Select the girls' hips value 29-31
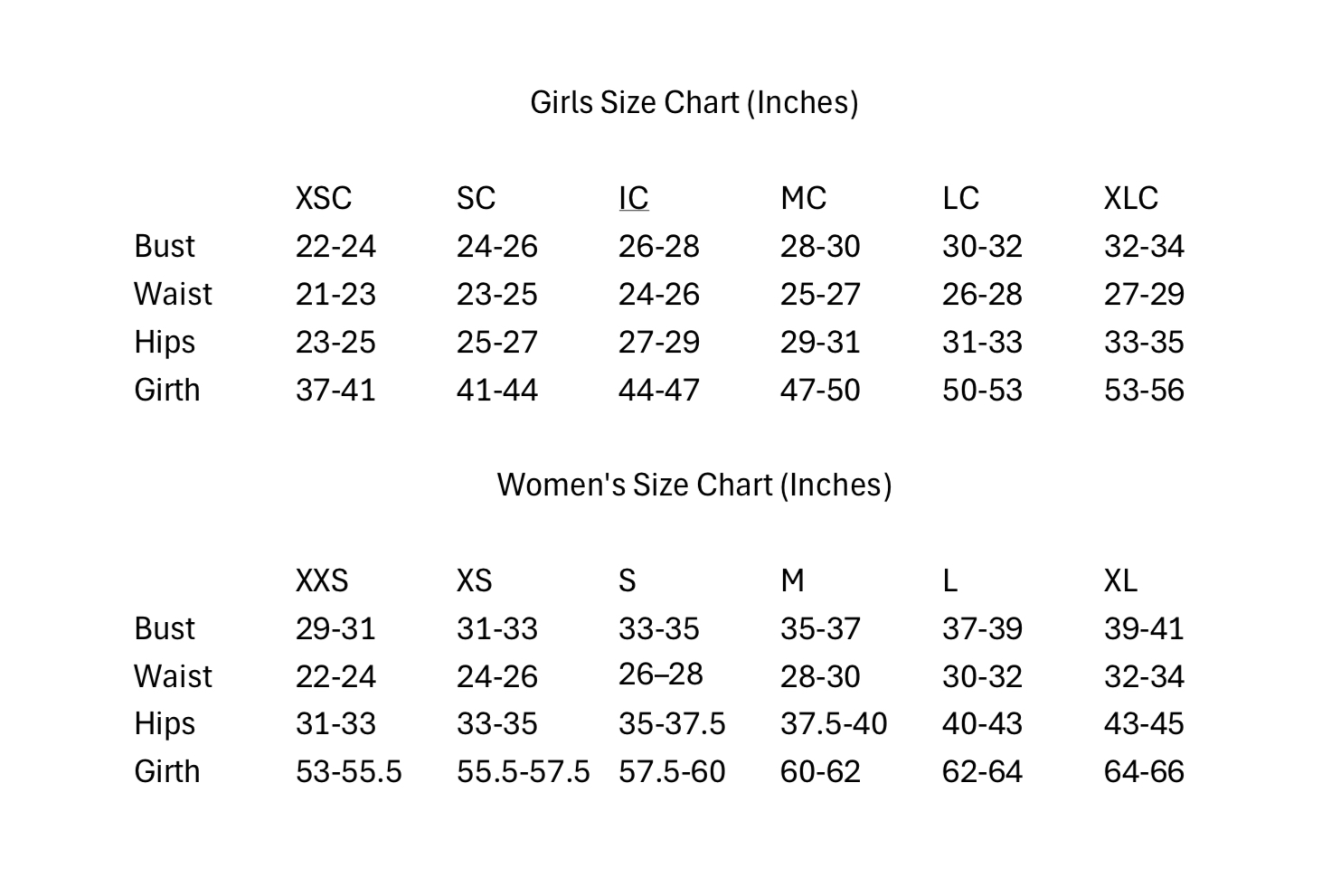This screenshot has height=896, width=1322. [x=820, y=342]
